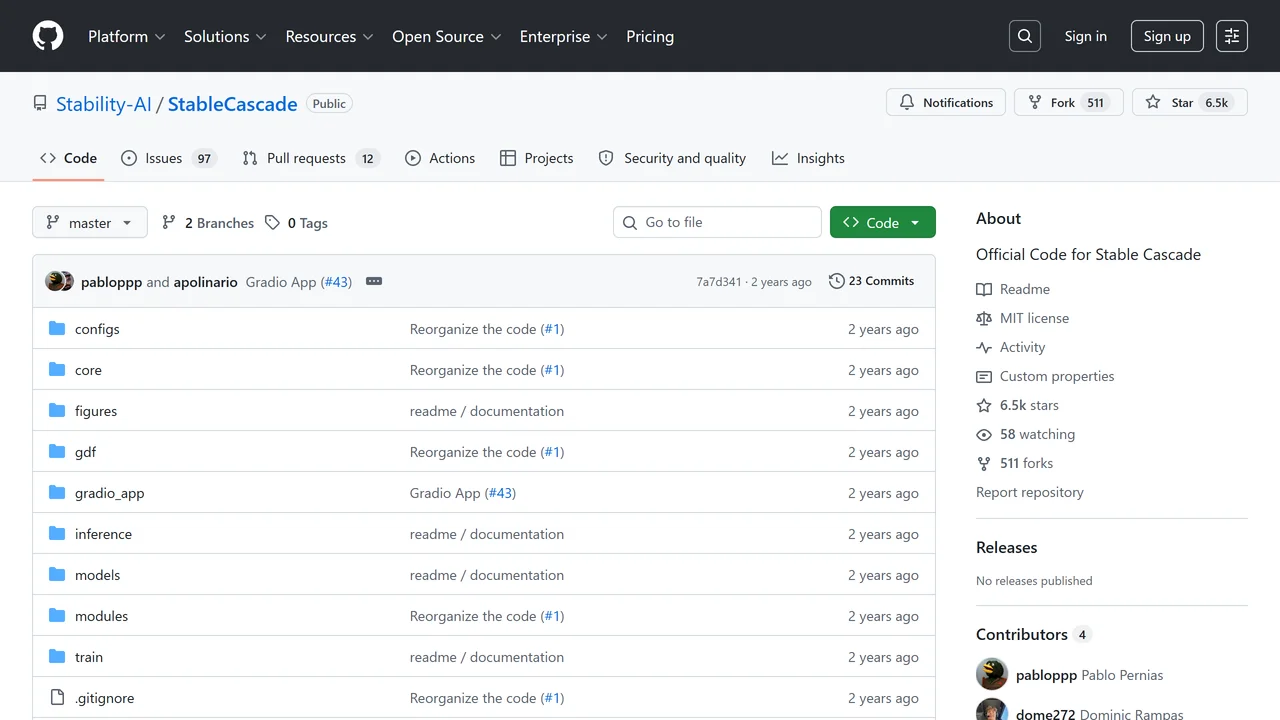1280x720 pixels.
Task: View the 511 forks link
Action: [1026, 463]
